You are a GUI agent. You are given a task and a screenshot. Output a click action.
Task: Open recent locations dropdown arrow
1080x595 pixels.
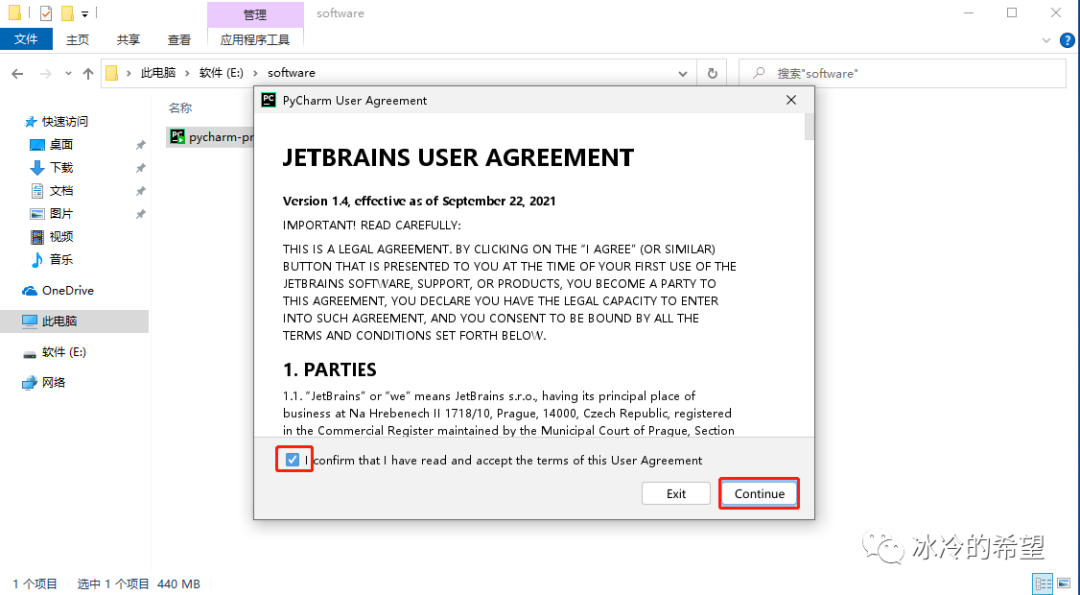(68, 74)
